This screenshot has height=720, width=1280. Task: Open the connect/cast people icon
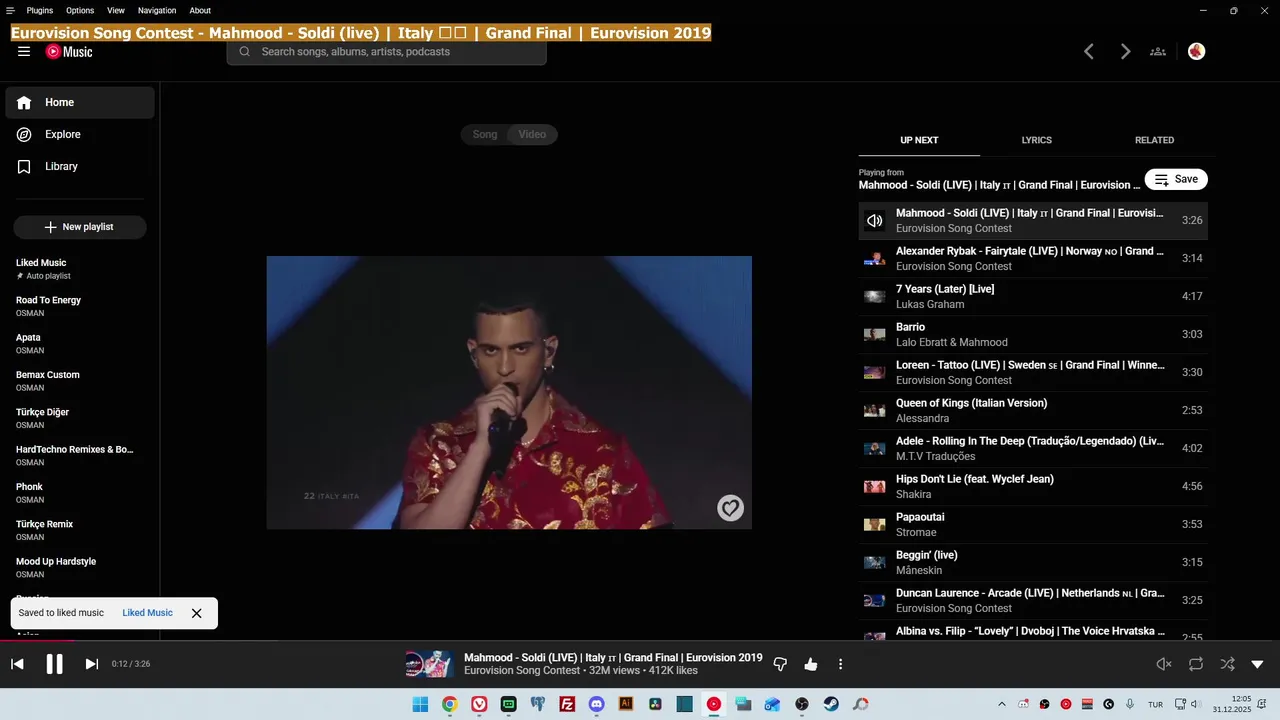1158,52
